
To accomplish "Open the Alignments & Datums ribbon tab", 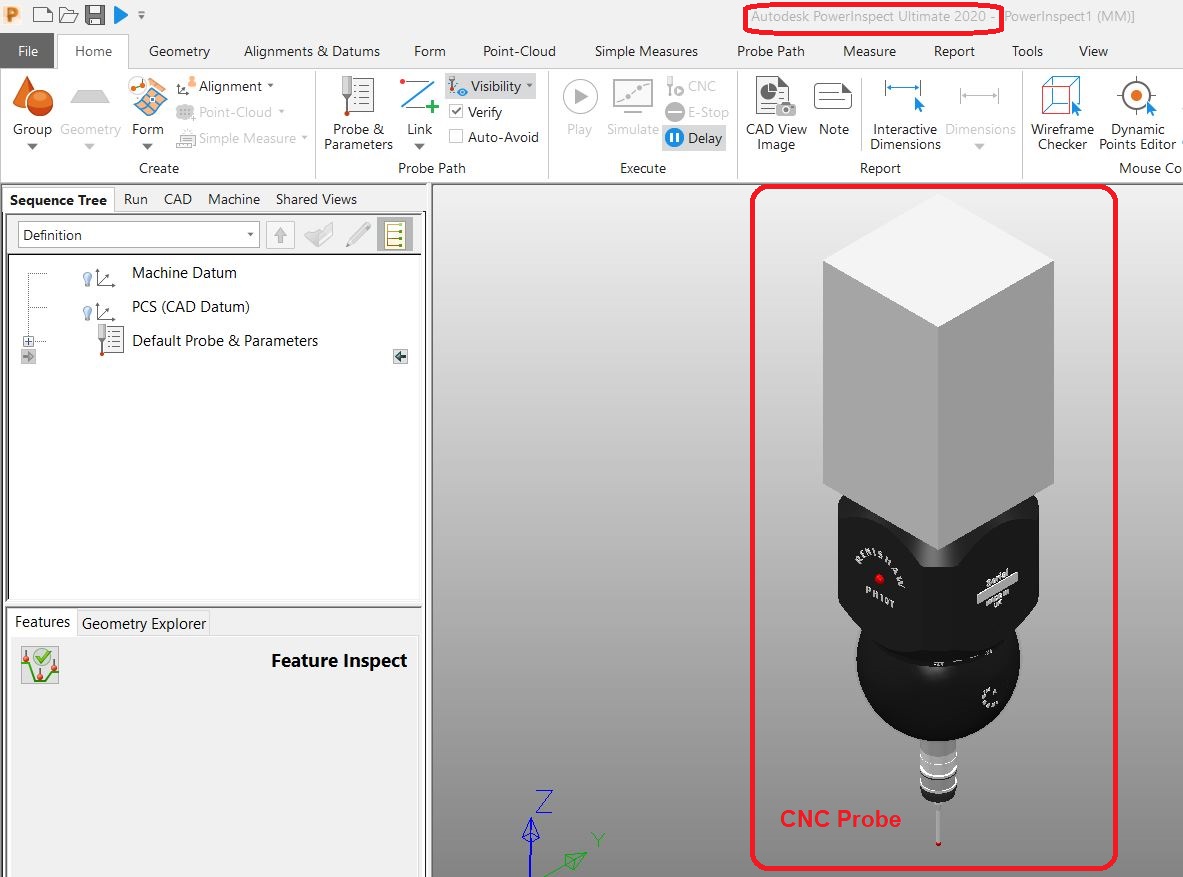I will tap(311, 51).
